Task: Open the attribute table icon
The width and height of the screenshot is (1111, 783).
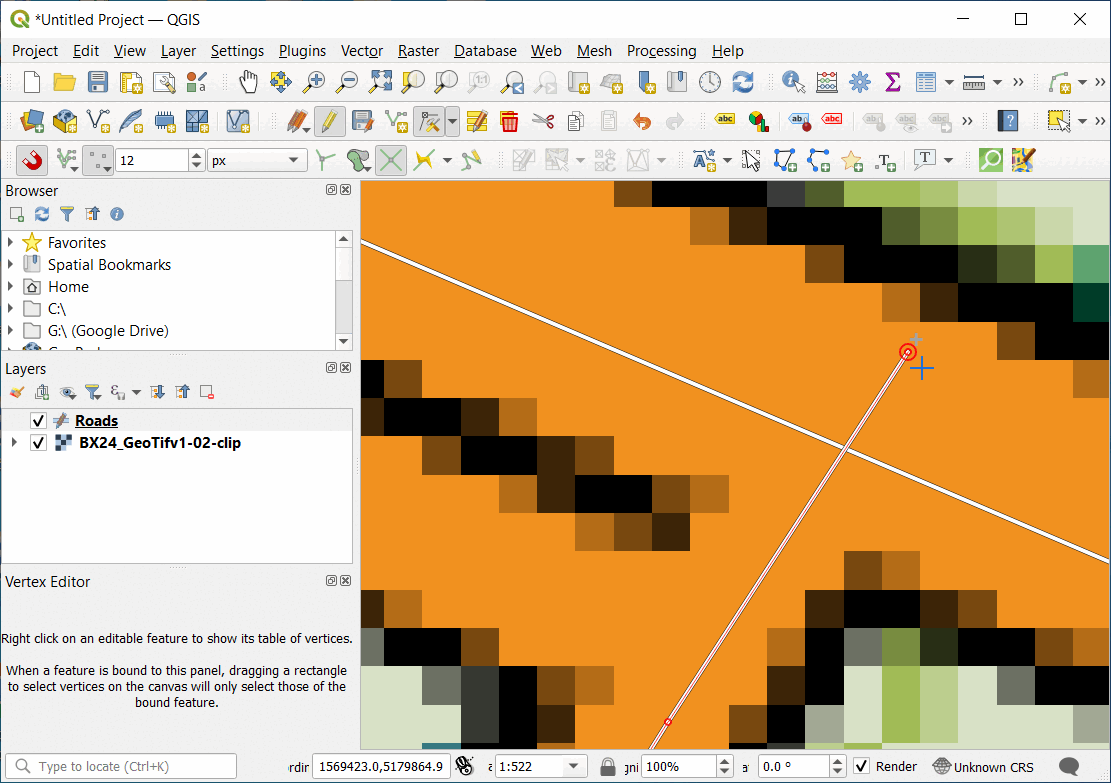Action: click(926, 82)
